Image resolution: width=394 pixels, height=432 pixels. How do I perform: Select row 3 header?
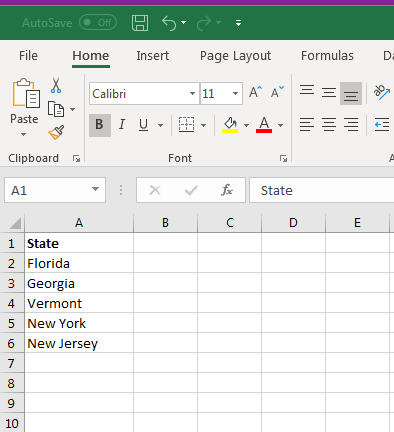pyautogui.click(x=12, y=283)
